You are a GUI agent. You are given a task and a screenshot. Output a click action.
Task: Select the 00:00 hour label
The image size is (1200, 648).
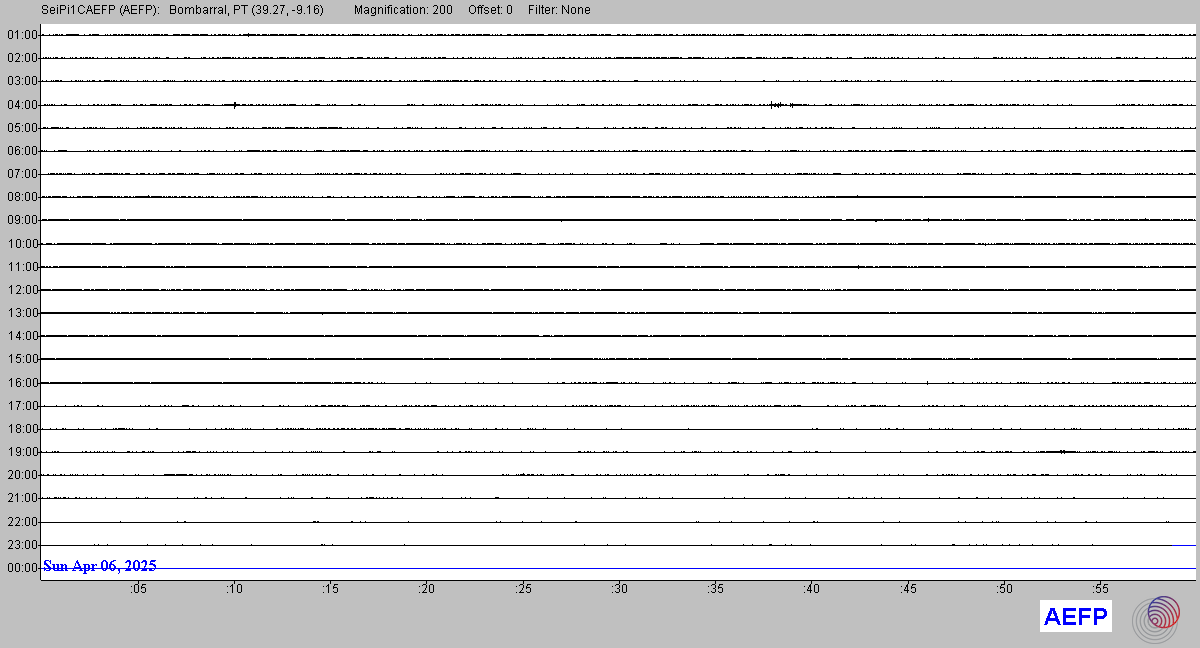tap(22, 568)
